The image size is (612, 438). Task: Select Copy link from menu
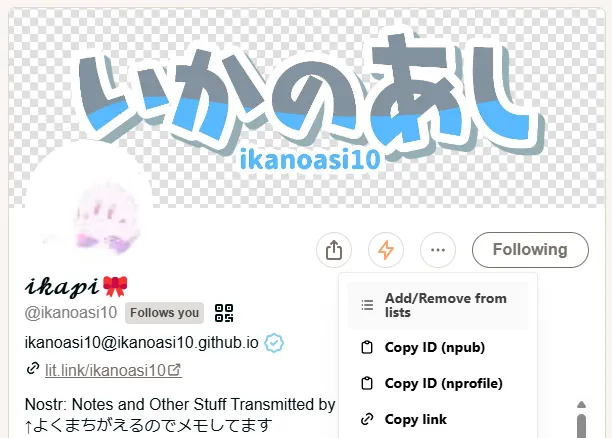(x=438, y=419)
